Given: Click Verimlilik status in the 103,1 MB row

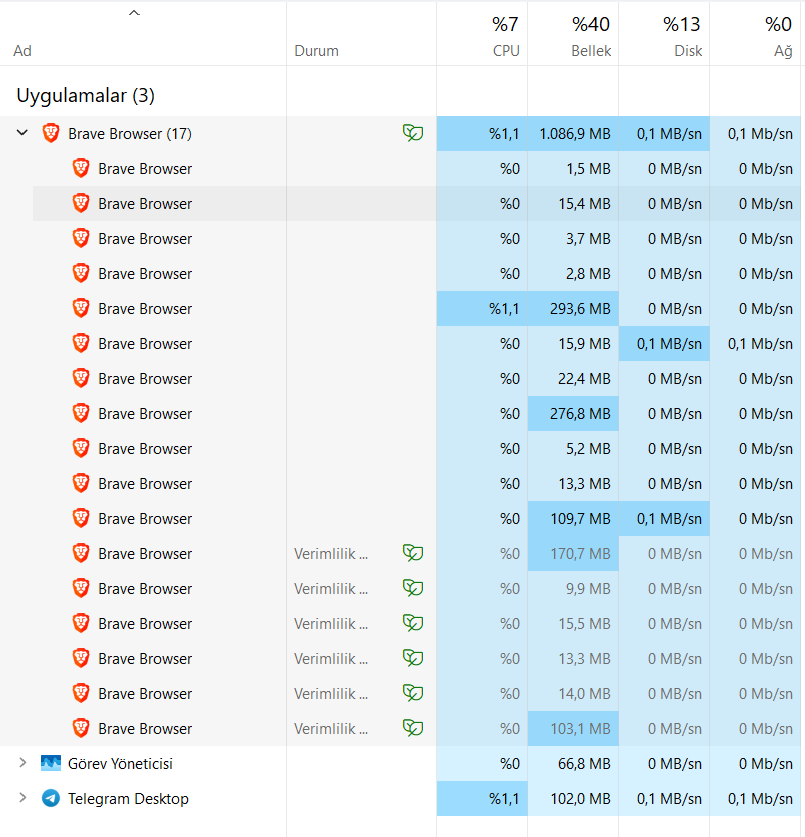Looking at the screenshot, I should [x=331, y=729].
